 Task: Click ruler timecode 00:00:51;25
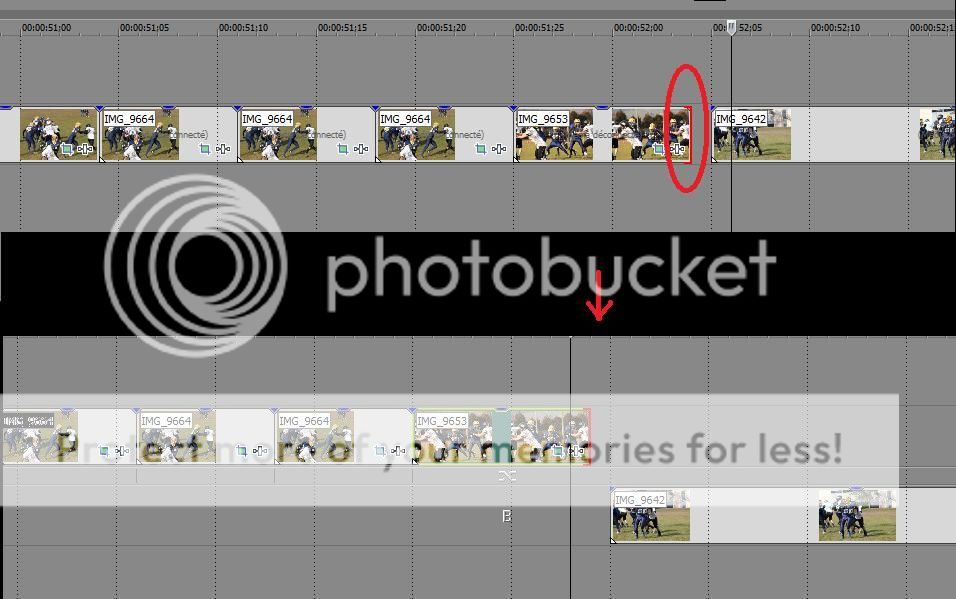(x=540, y=27)
